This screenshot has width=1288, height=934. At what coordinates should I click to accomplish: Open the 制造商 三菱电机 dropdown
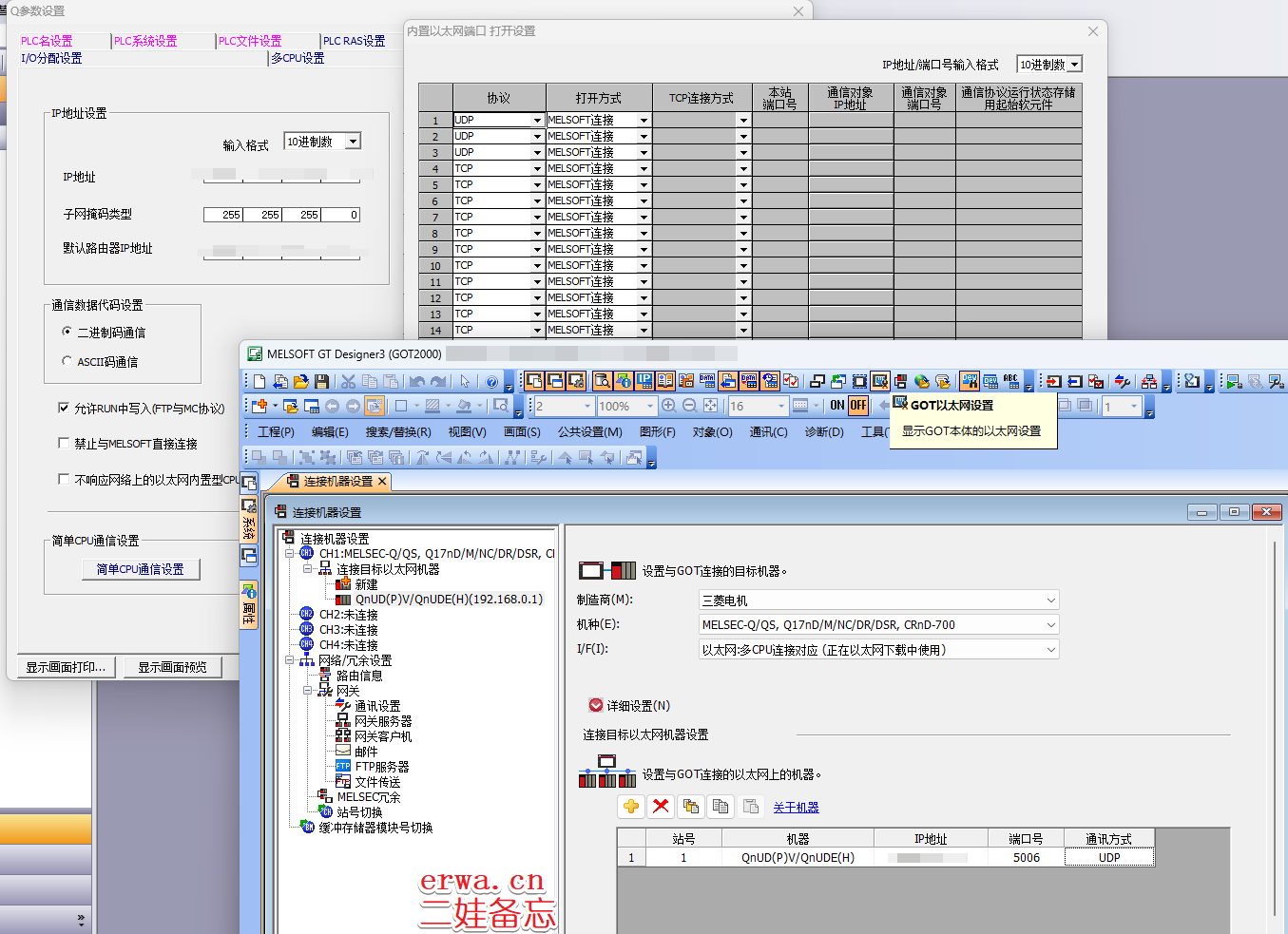coord(878,600)
